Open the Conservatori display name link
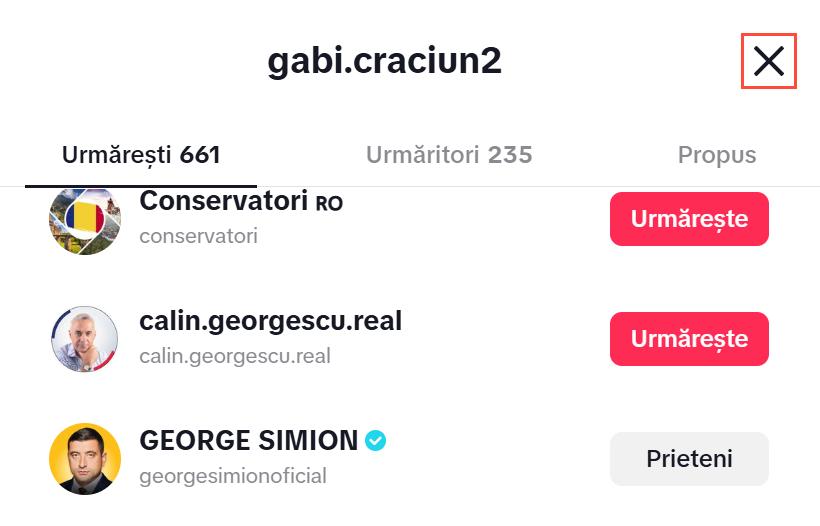Viewport: 820px width, 526px height. click(x=223, y=201)
